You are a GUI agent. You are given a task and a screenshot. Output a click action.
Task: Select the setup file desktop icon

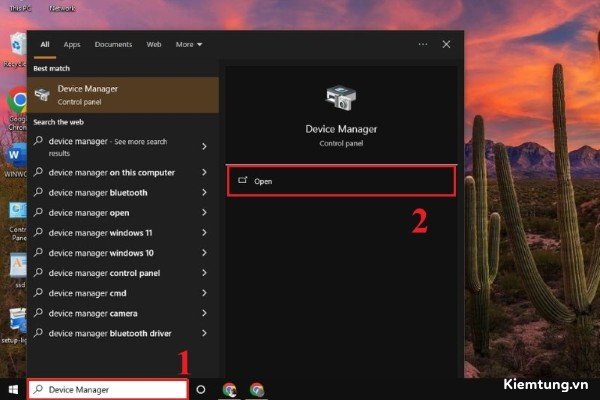coord(15,325)
